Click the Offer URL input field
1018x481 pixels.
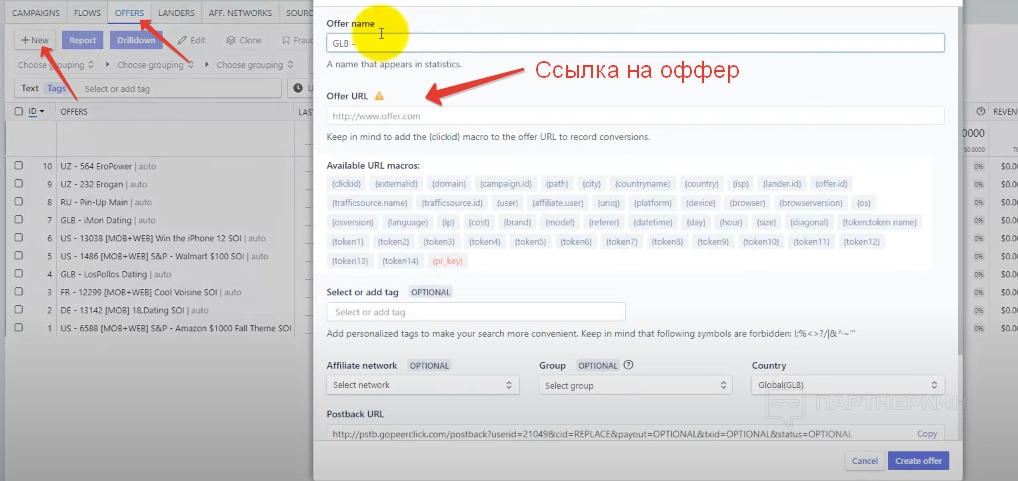(635, 116)
